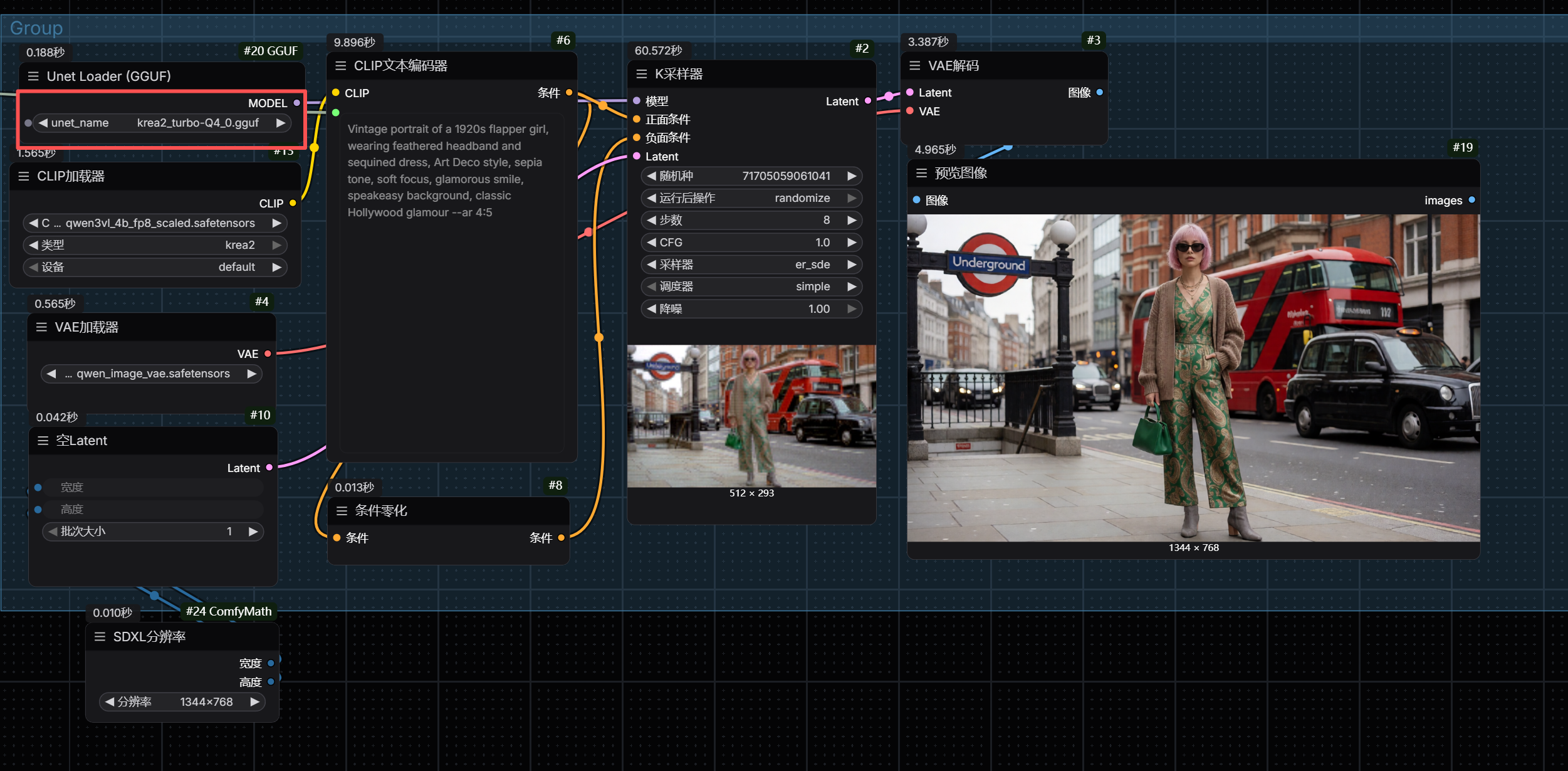Open the 设备 default device dropdown
The image size is (1568, 771).
[x=155, y=267]
